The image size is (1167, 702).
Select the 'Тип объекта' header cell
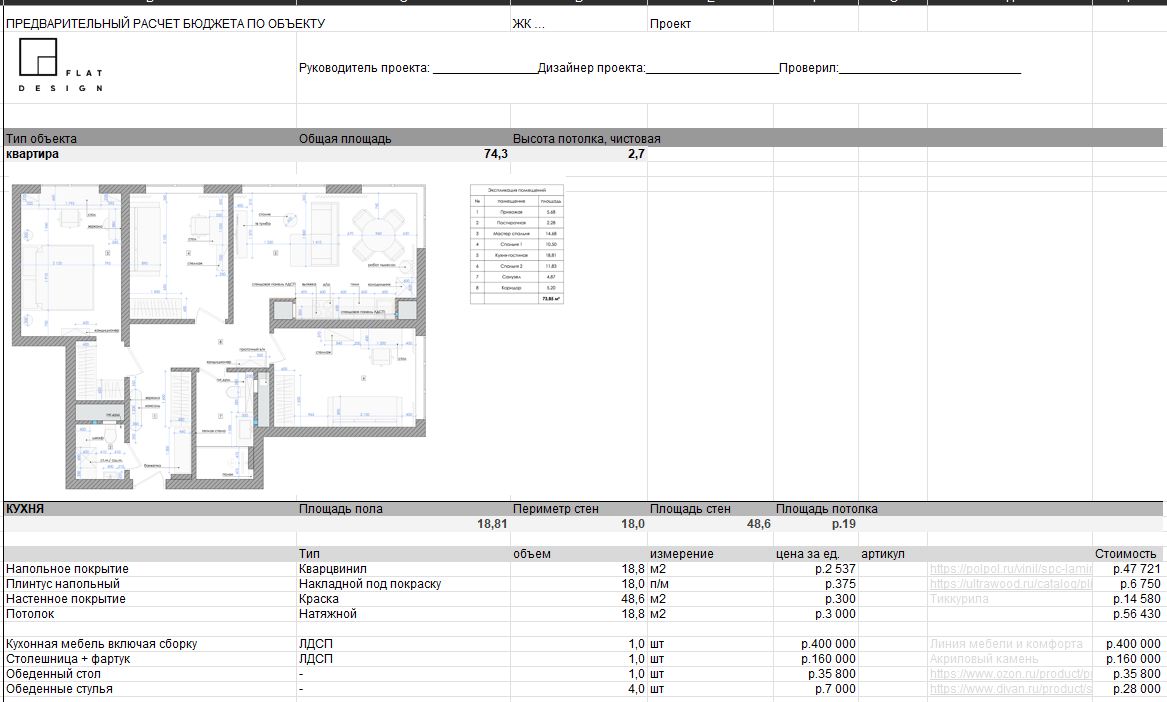pyautogui.click(x=41, y=138)
